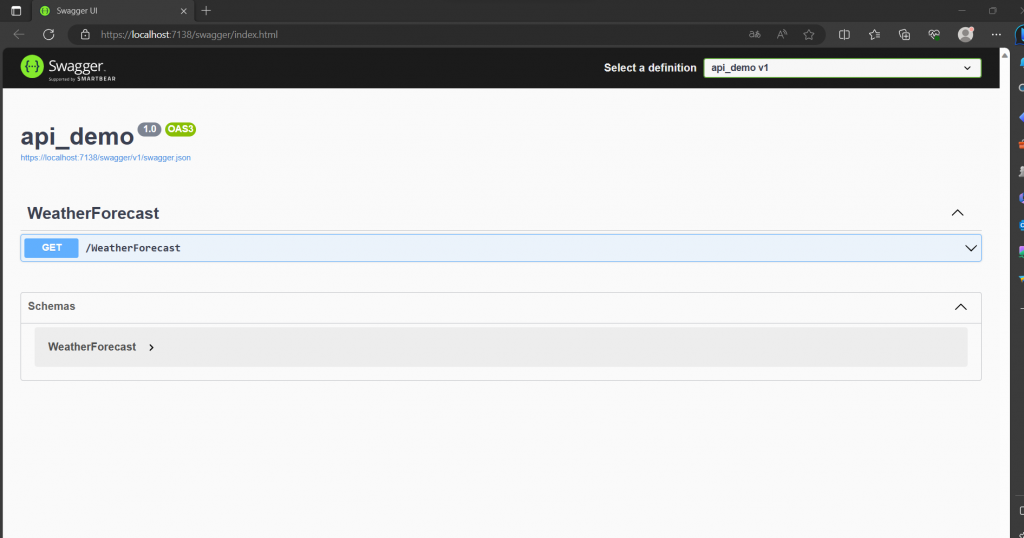Open the swagger.json link
The width and height of the screenshot is (1024, 538).
(x=106, y=157)
